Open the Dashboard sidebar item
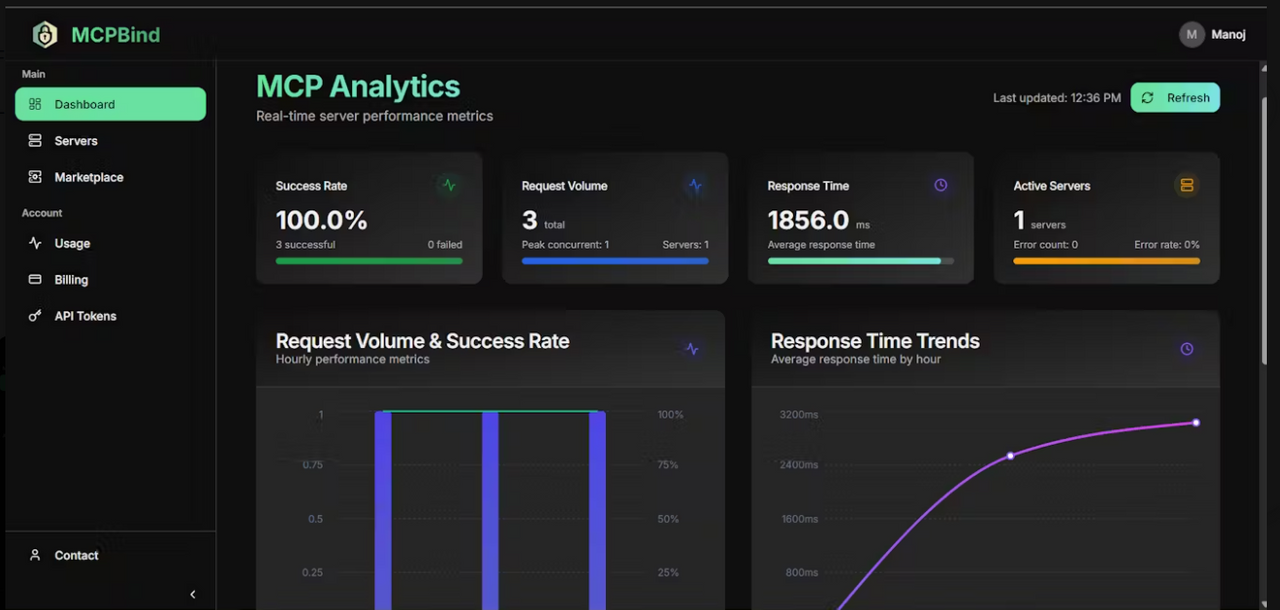1280x610 pixels. coord(110,104)
